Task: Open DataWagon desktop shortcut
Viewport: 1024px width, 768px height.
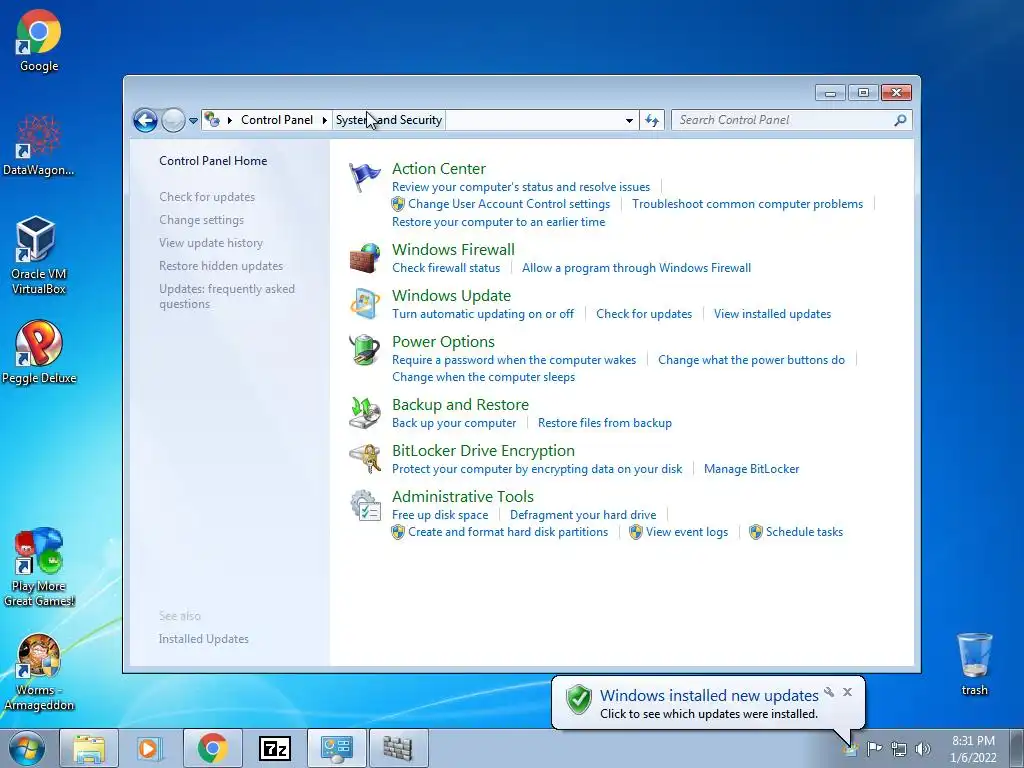Action: 39,145
